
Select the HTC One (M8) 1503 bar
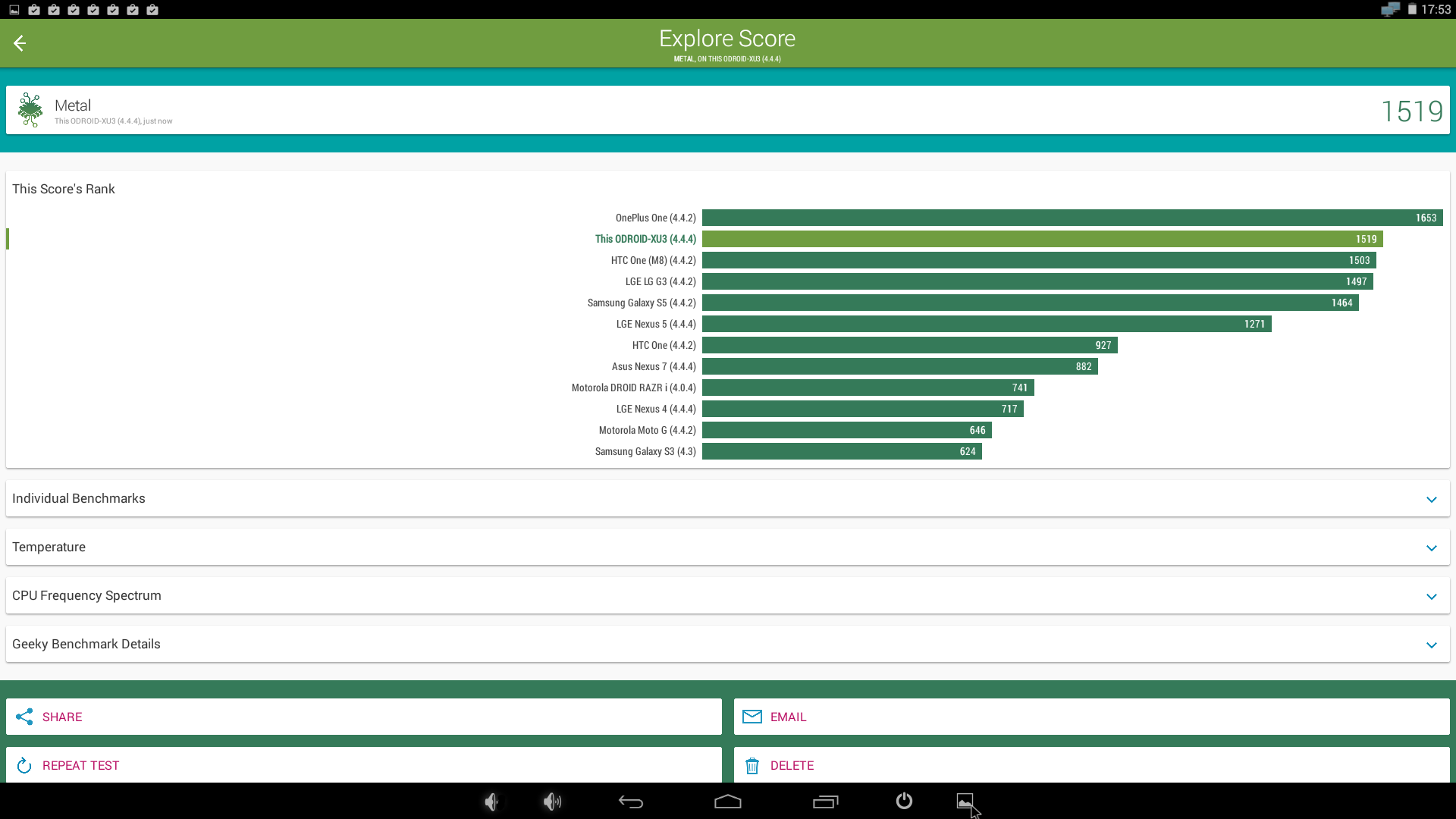[x=1039, y=260]
